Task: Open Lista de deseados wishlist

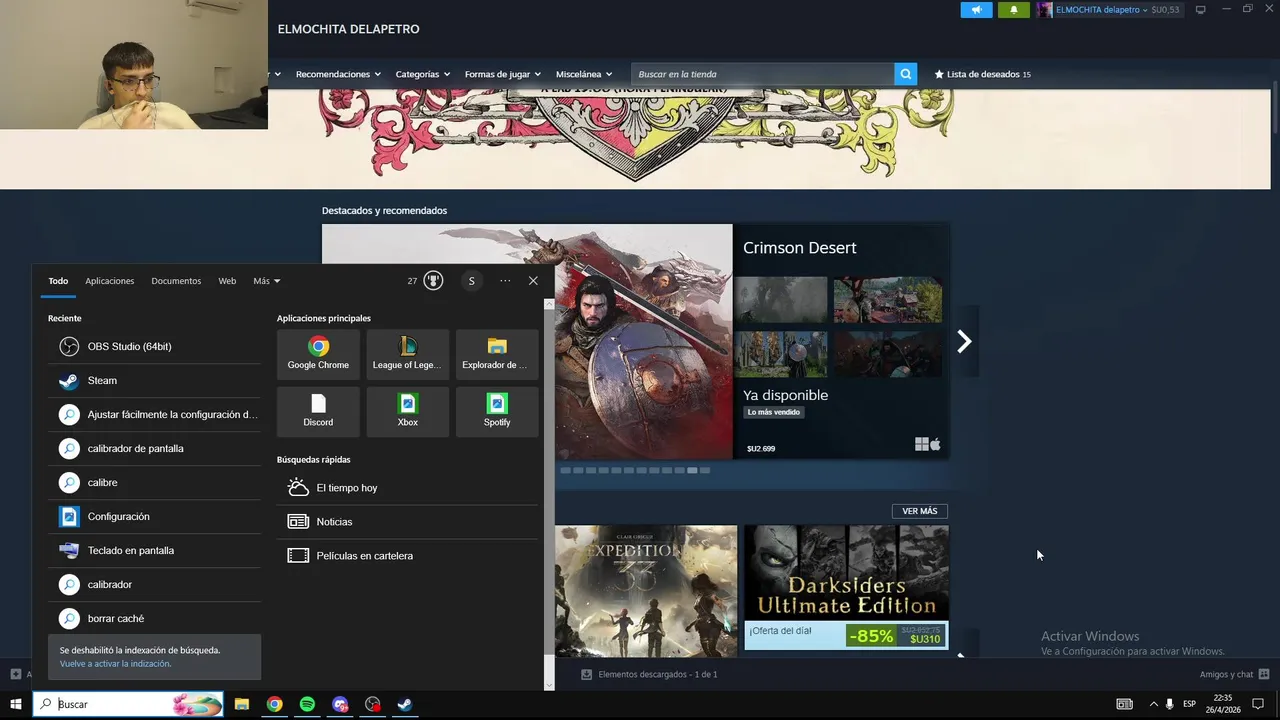Action: 982,74
